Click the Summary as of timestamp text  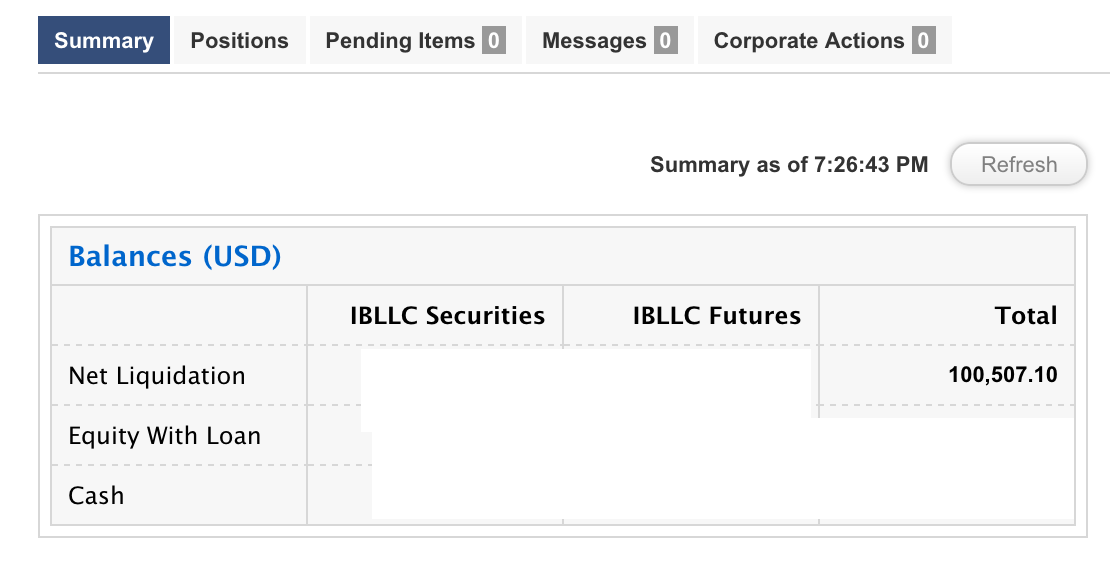click(x=788, y=165)
